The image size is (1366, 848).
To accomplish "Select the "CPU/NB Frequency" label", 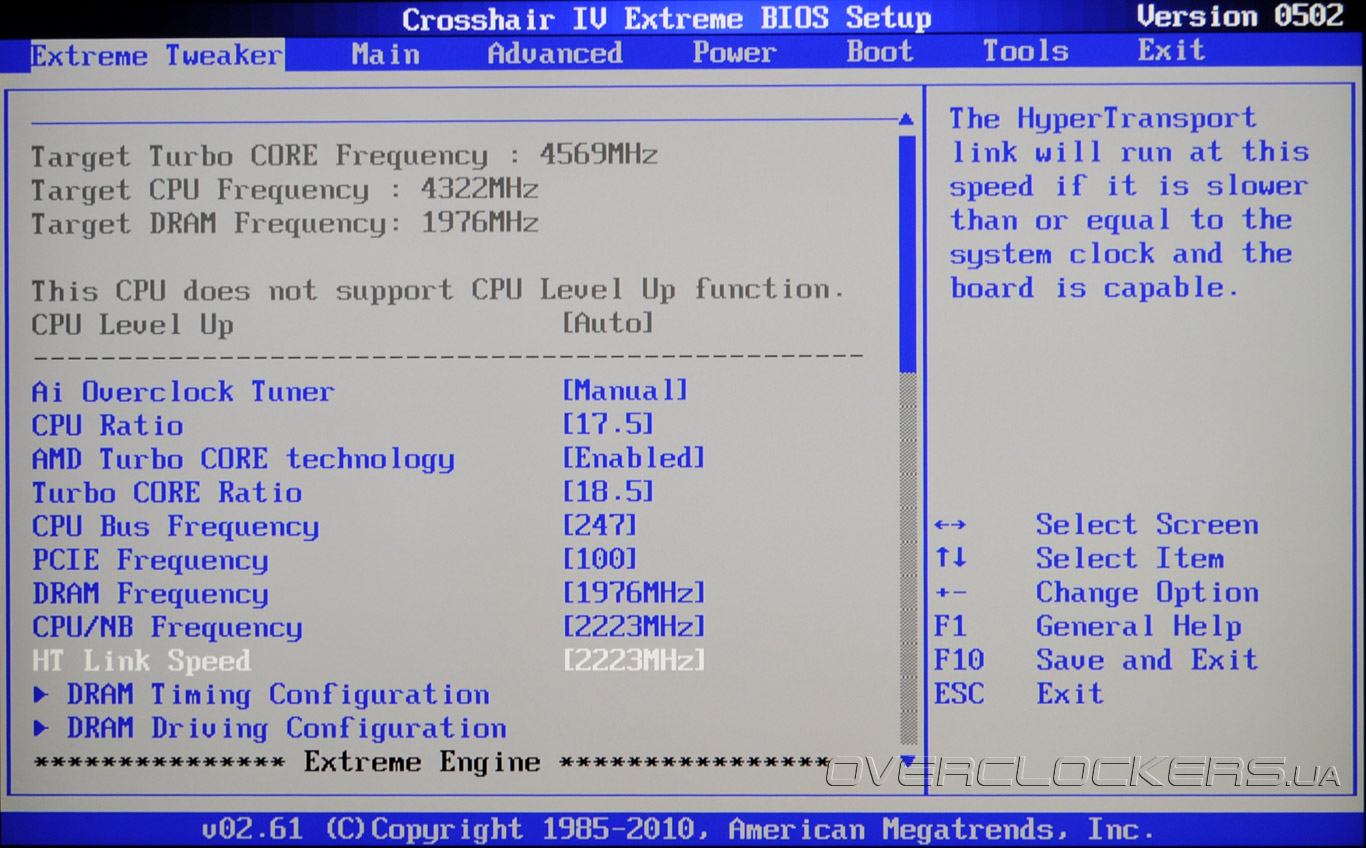I will click(167, 628).
